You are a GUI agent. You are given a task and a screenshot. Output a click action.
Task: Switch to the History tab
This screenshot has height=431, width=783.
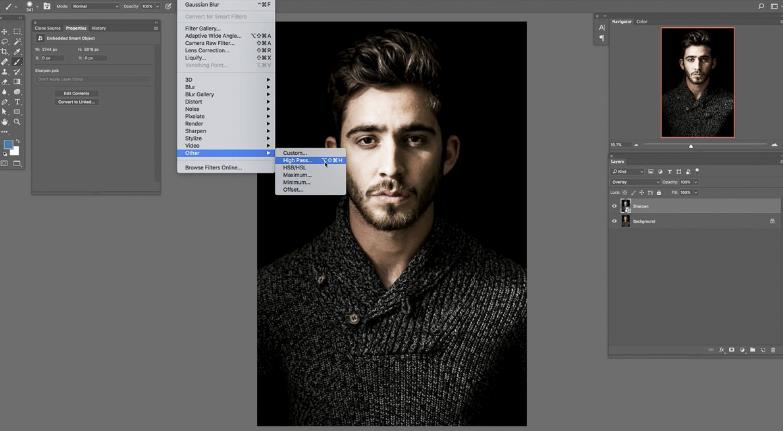click(x=99, y=28)
